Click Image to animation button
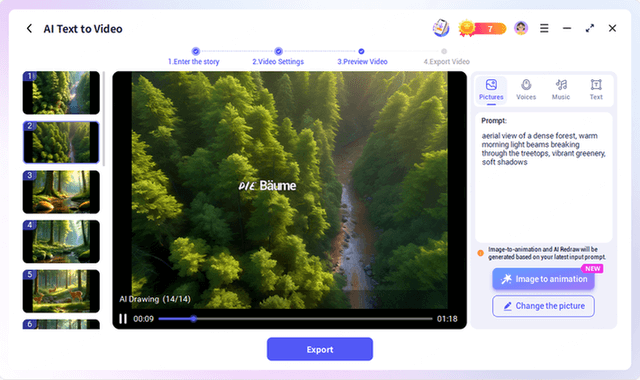 coord(543,279)
